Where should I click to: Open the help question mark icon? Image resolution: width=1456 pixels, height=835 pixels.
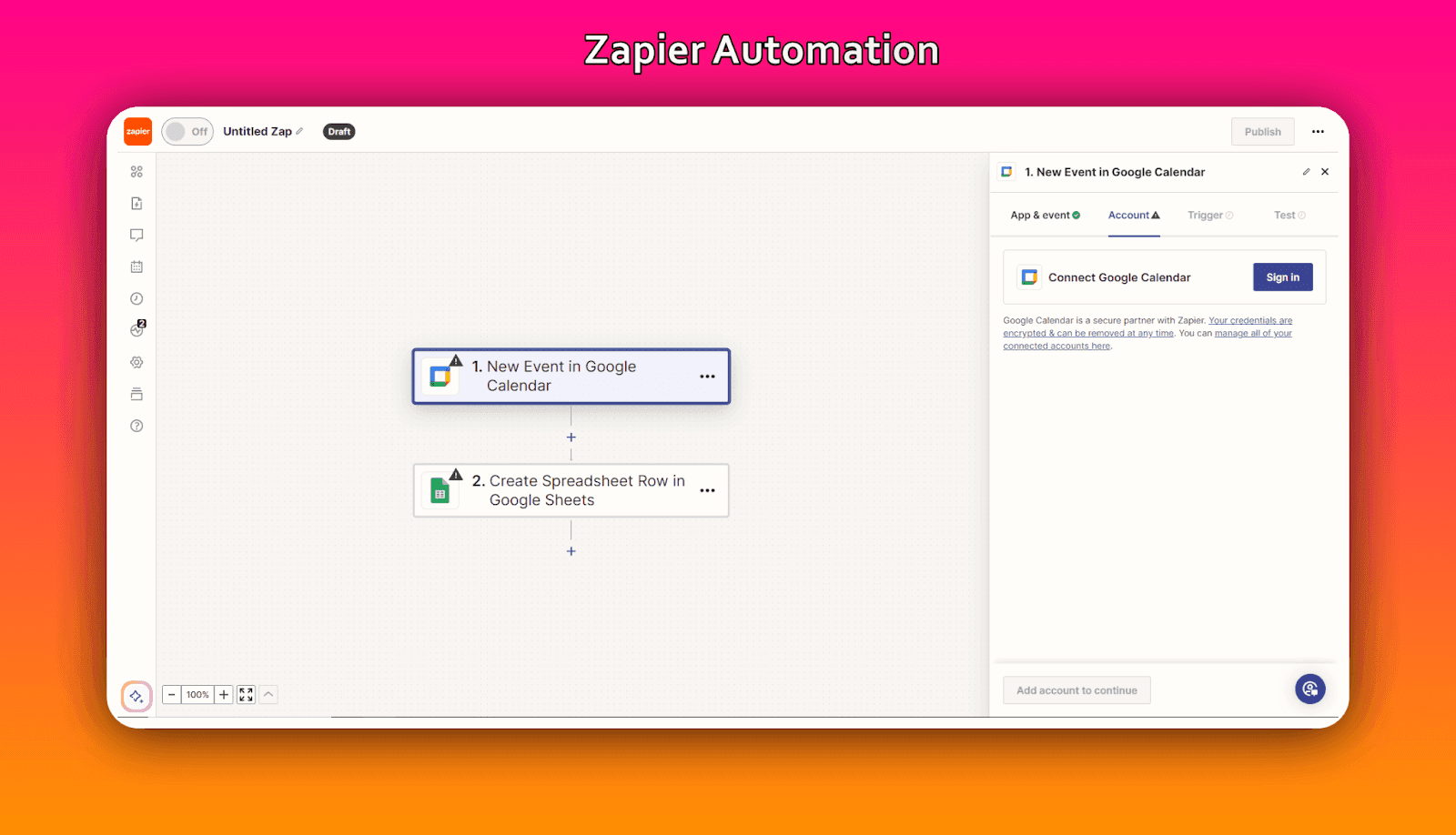click(136, 426)
